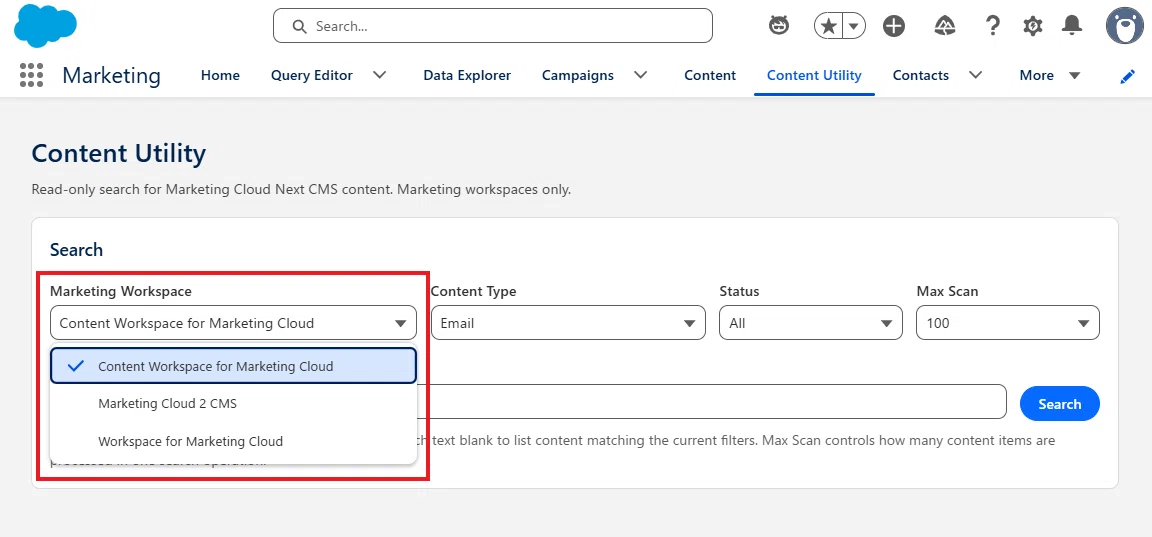Click the Salesforce cloud logo
Image resolution: width=1152 pixels, height=537 pixels.
coord(46,26)
